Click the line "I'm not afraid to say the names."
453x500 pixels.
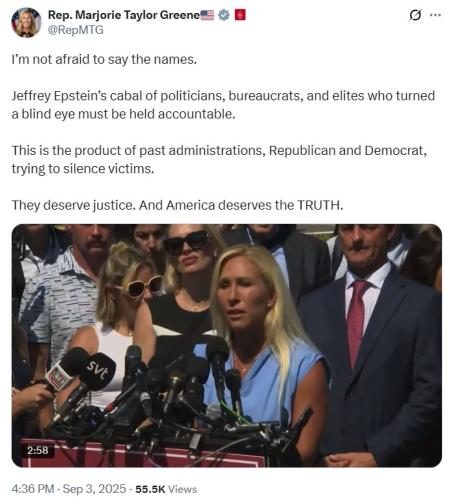(x=104, y=60)
